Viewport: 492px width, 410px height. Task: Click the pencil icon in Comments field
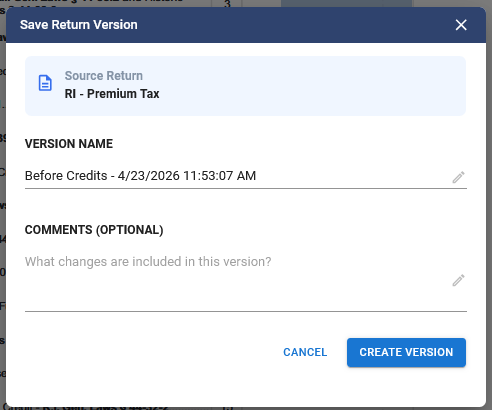point(458,280)
